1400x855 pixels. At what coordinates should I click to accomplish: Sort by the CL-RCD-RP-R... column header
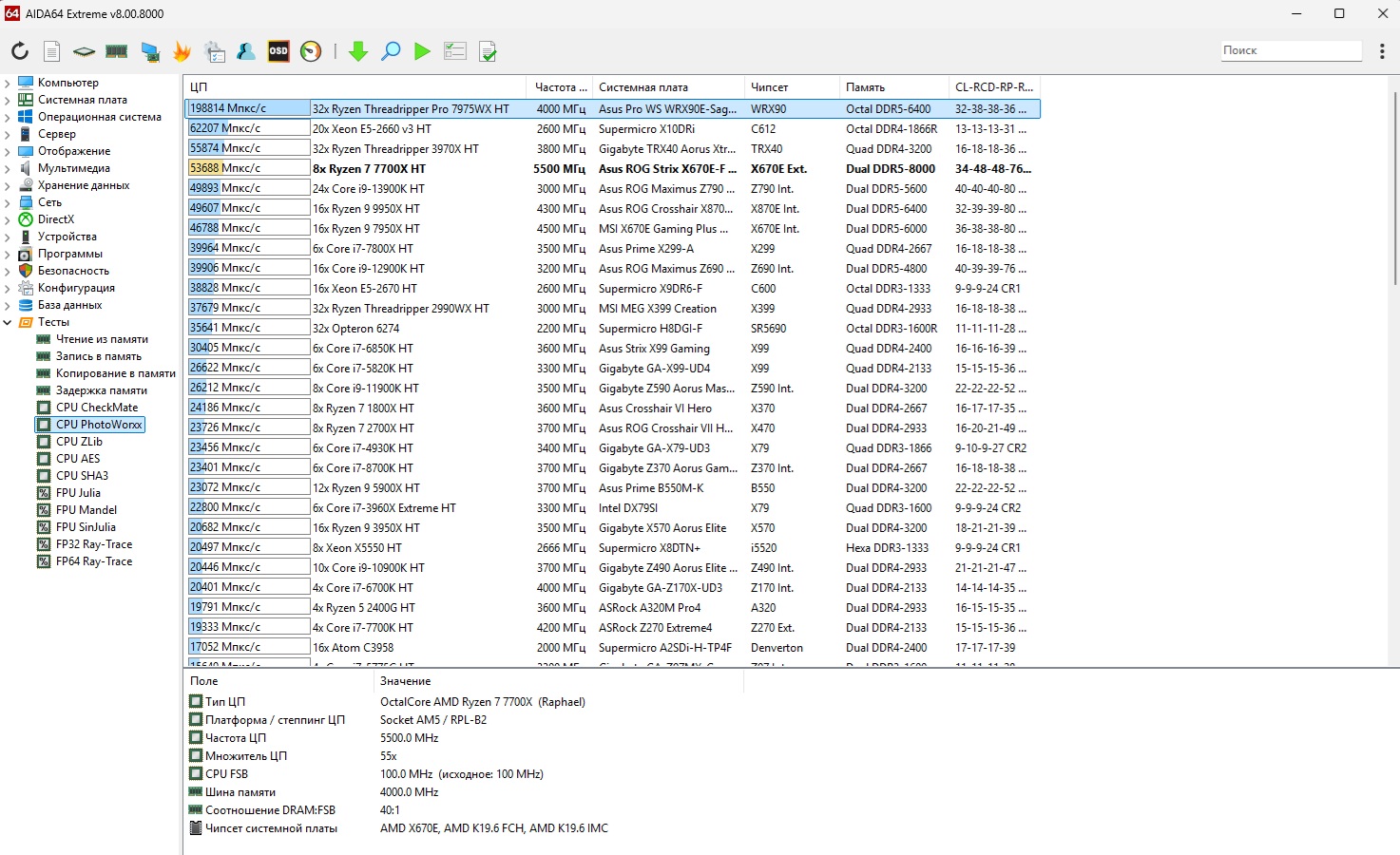(994, 87)
